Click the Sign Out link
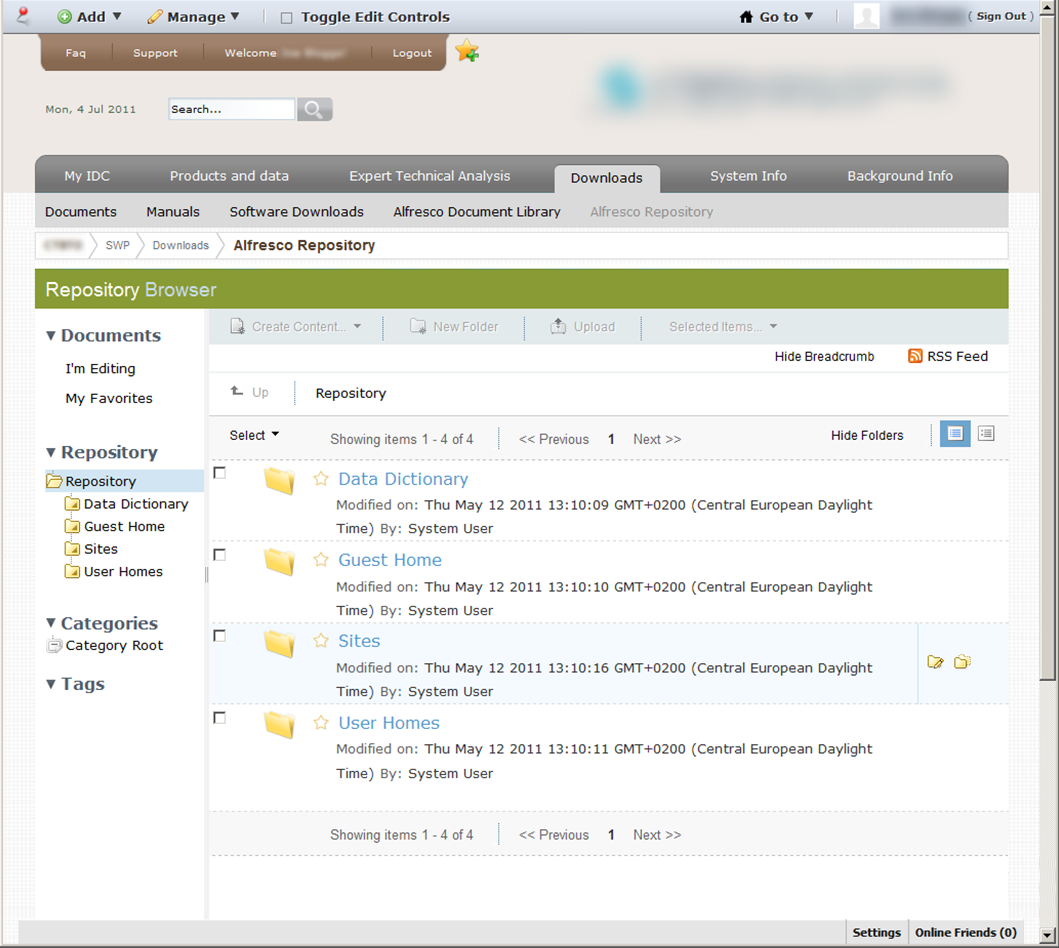The height and width of the screenshot is (948, 1059). [1001, 16]
